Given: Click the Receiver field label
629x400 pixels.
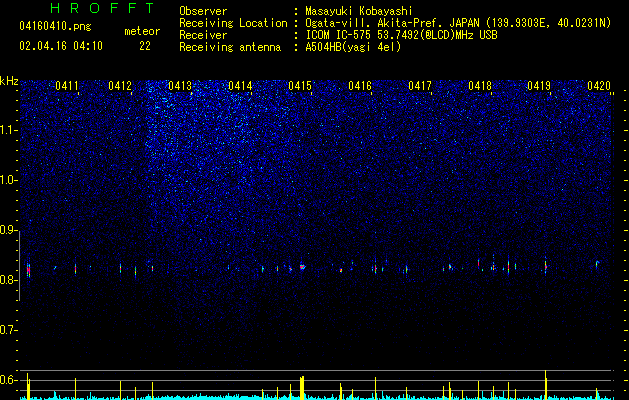Looking at the screenshot, I should (x=203, y=35).
